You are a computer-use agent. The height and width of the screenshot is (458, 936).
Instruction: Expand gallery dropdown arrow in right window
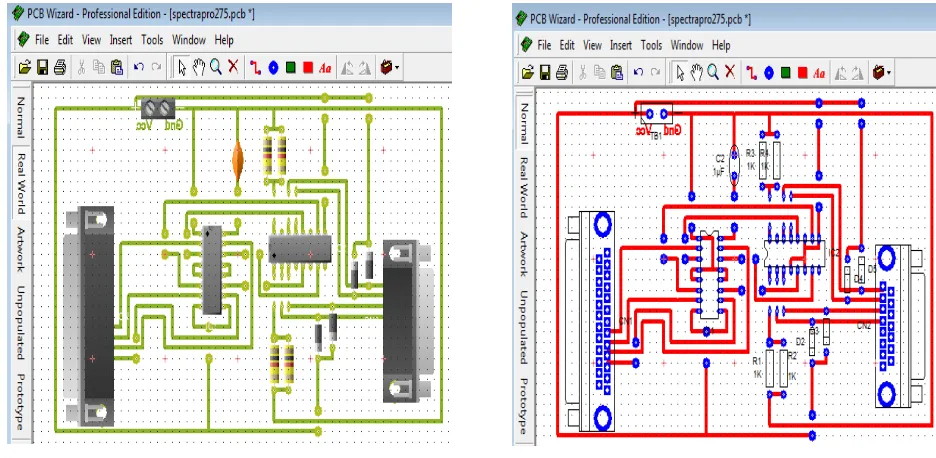coord(889,73)
